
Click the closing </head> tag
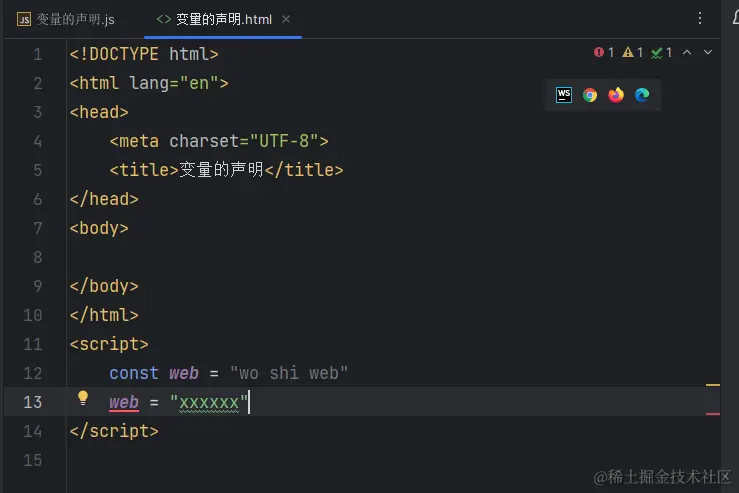[x=104, y=199]
